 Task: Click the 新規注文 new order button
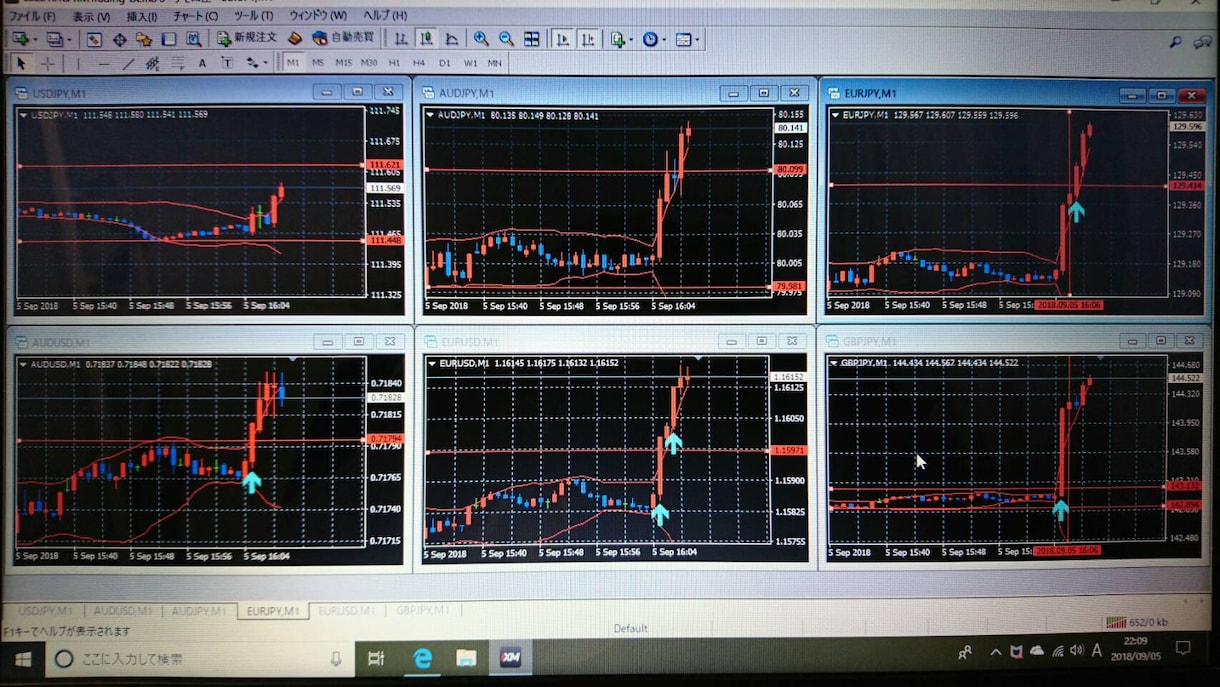coord(246,38)
